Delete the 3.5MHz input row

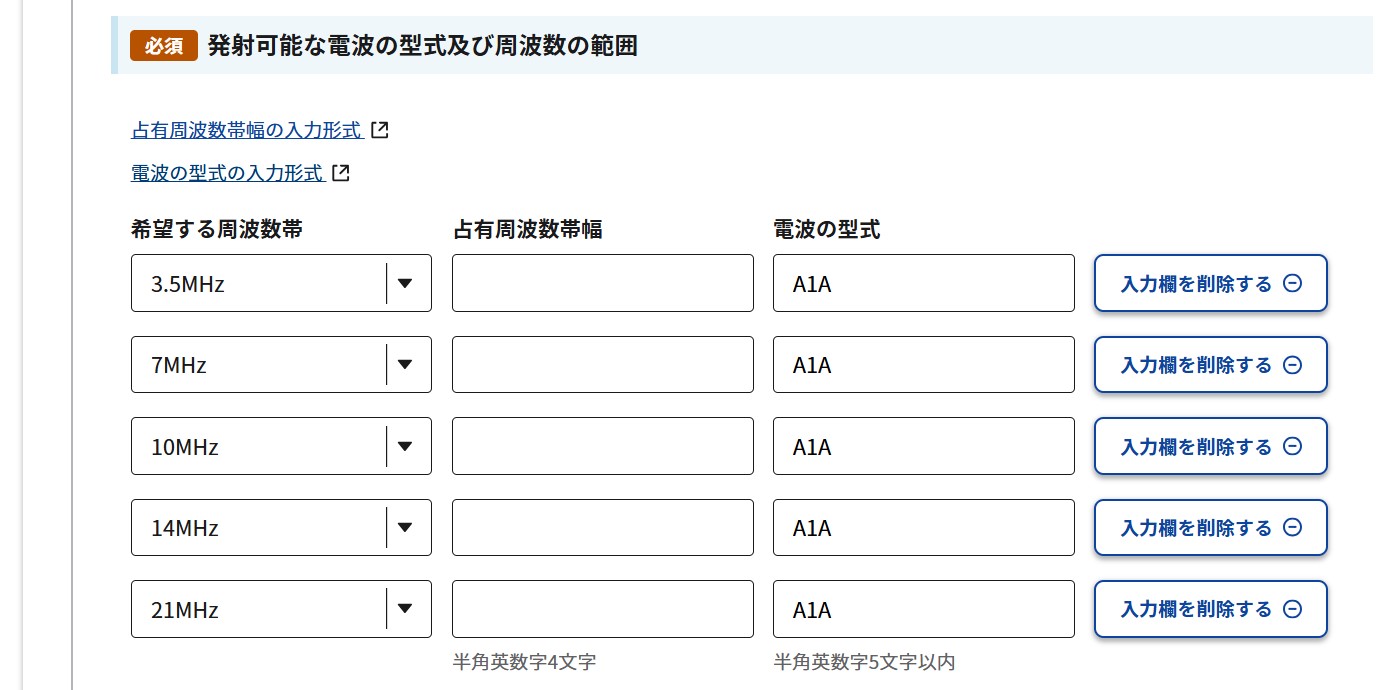1210,283
